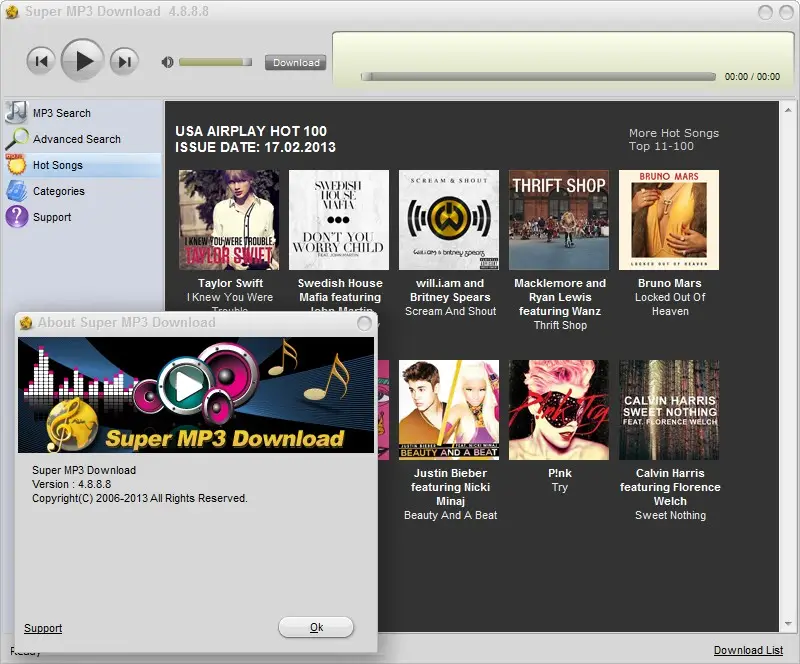800x664 pixels.
Task: Click the previous track button
Action: click(x=41, y=62)
